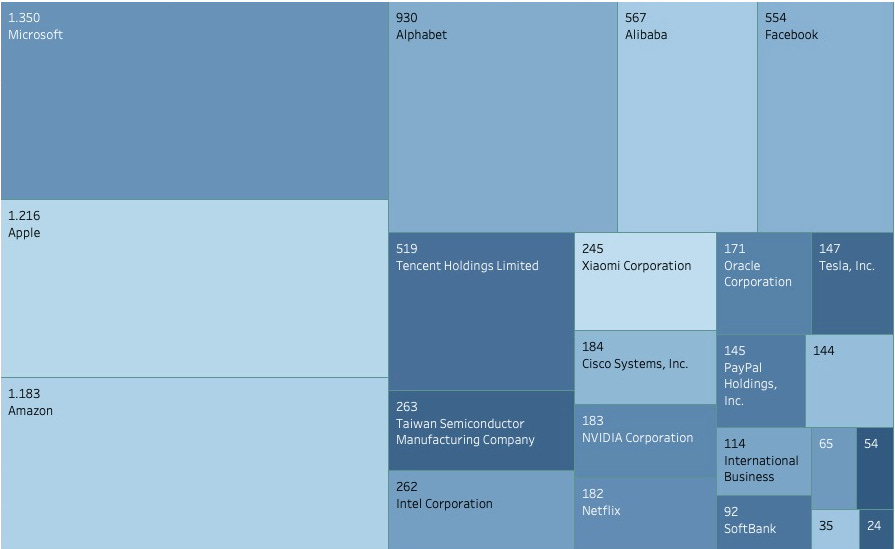Click the International Business 114 tile
This screenshot has height=549, width=895.
[764, 462]
